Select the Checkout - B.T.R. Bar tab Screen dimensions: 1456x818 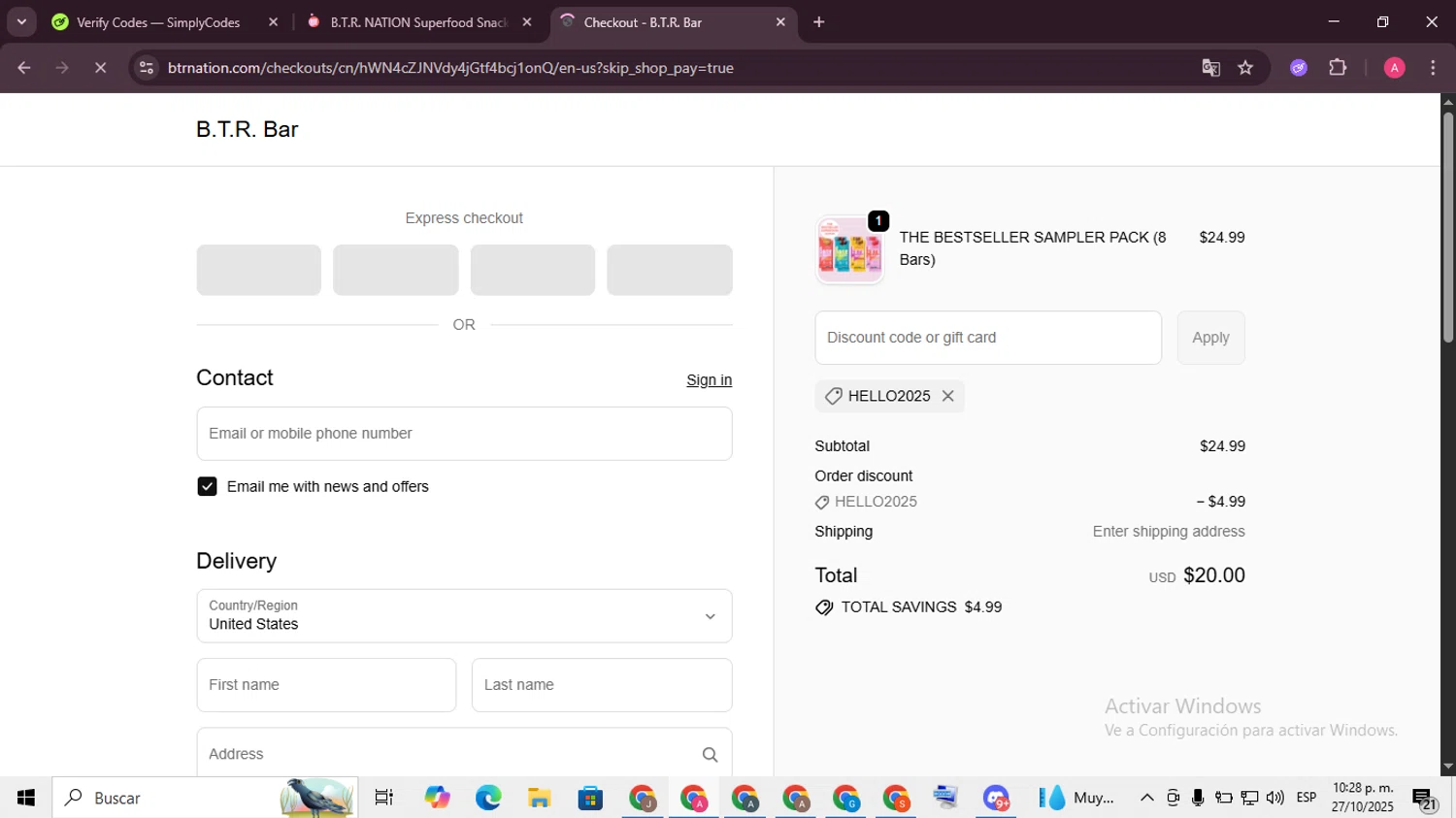point(643,22)
